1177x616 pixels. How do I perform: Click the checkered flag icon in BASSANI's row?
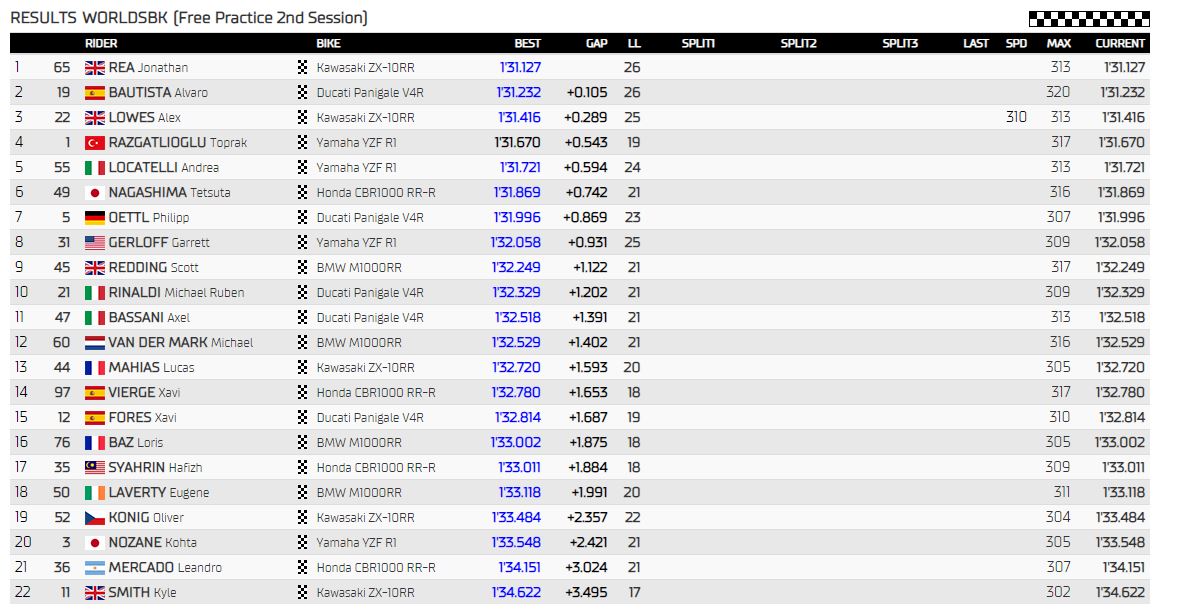(x=303, y=317)
